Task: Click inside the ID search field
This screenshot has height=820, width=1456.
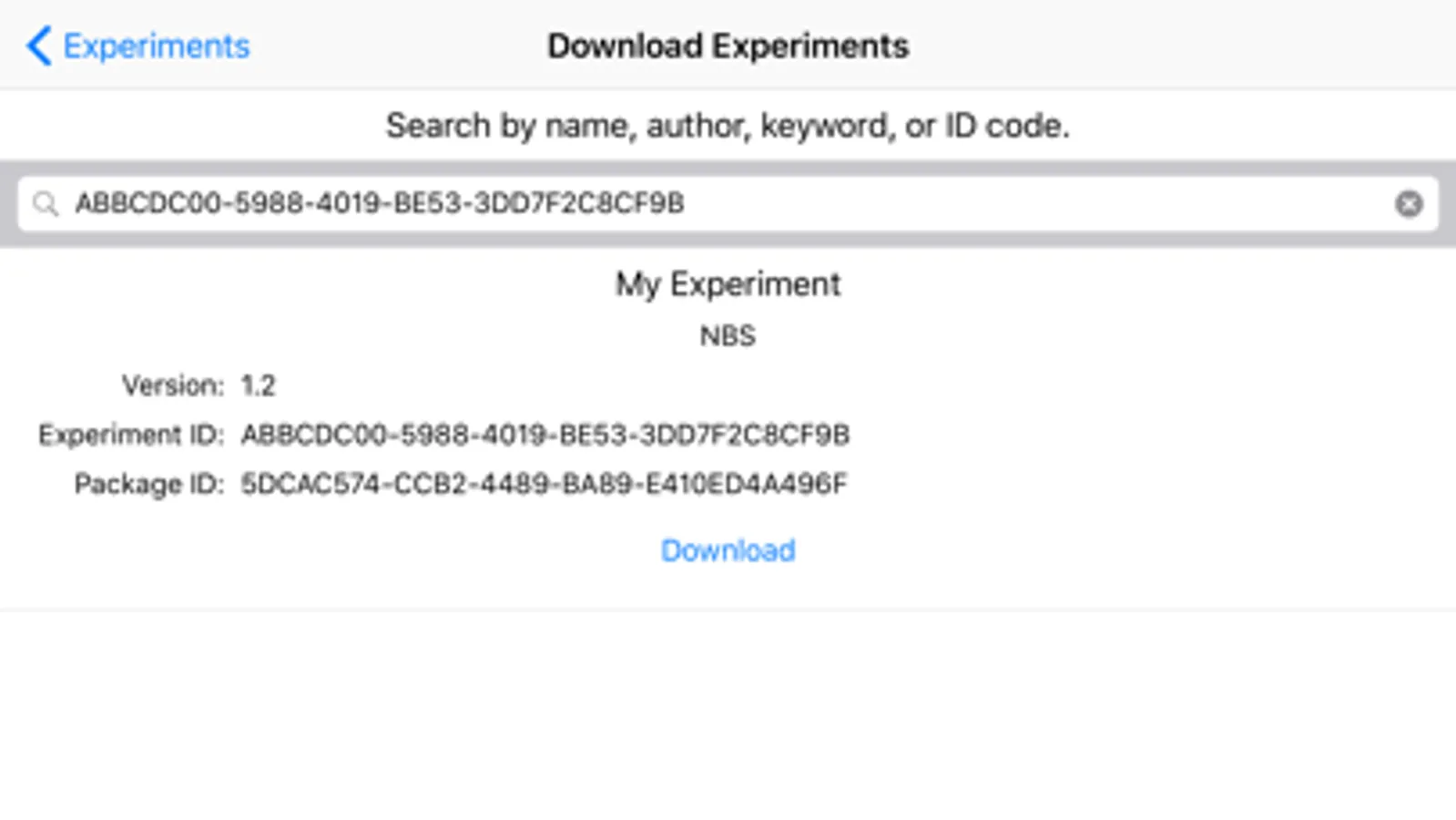Action: [x=728, y=203]
